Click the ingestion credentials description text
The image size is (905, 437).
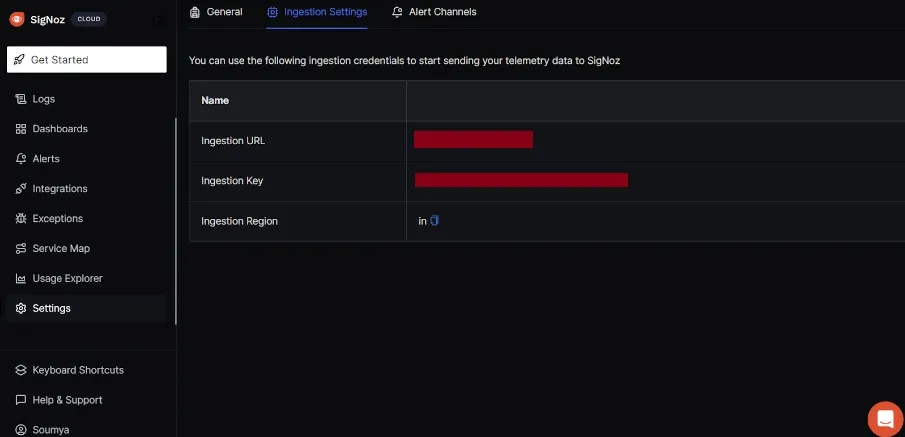point(405,60)
